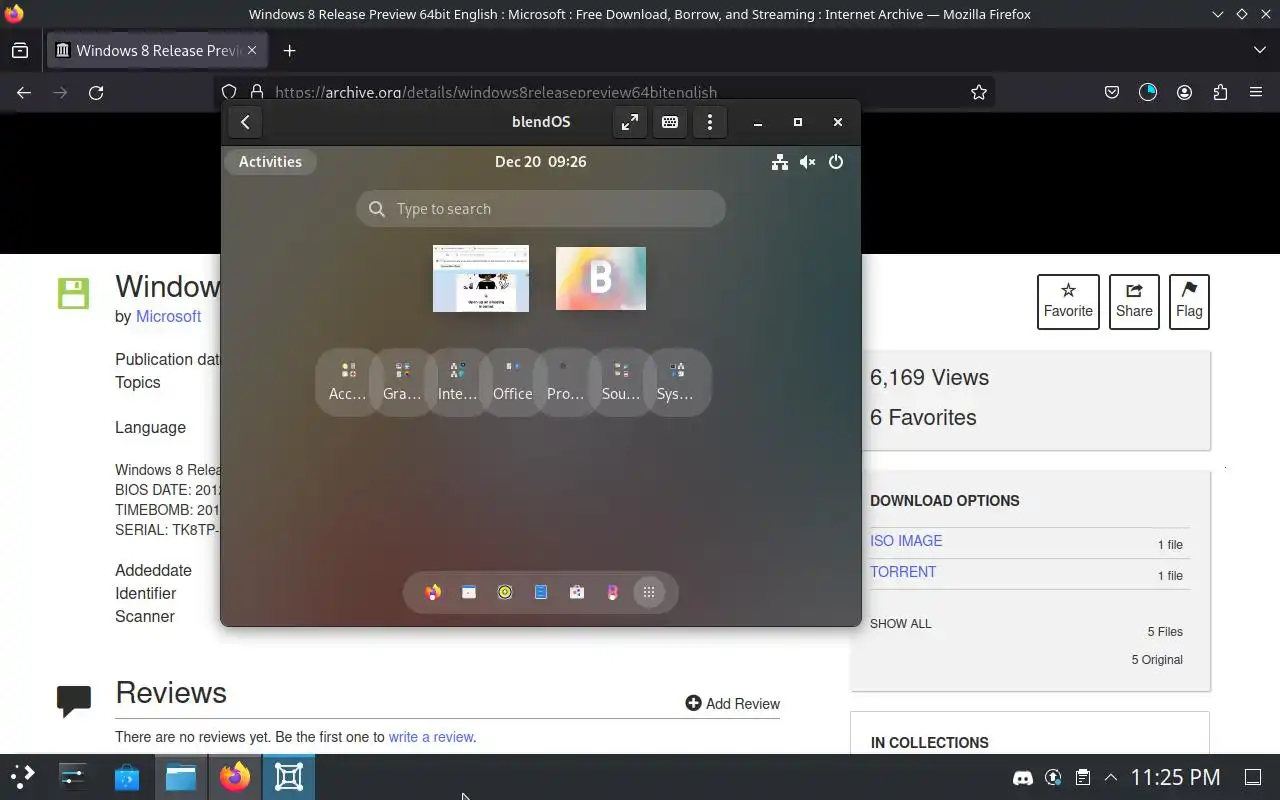Open the keyboard shortcuts menu in Boxes
Screen dimensions: 1280x800
(x=670, y=122)
